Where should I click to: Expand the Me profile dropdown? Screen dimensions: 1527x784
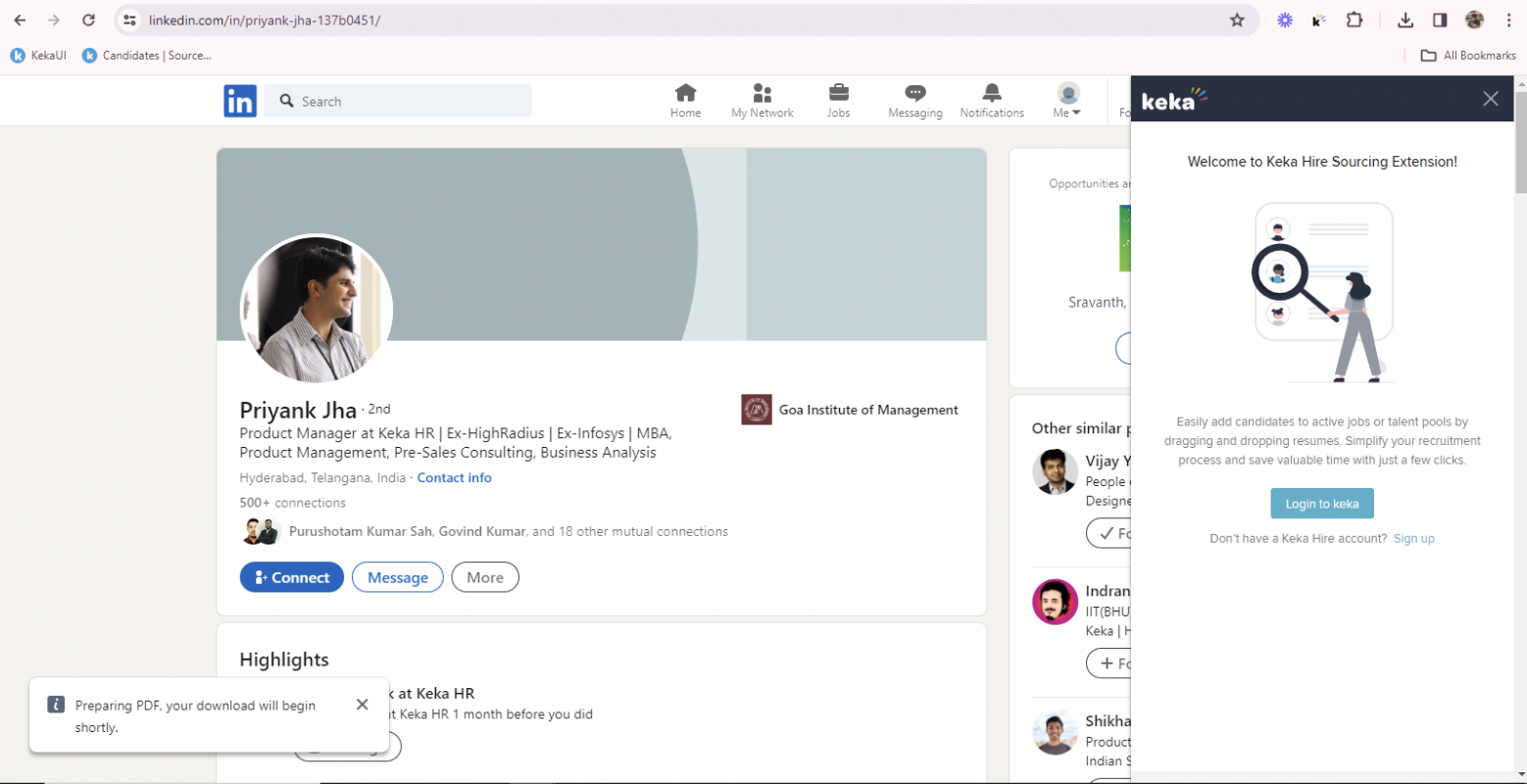tap(1067, 101)
